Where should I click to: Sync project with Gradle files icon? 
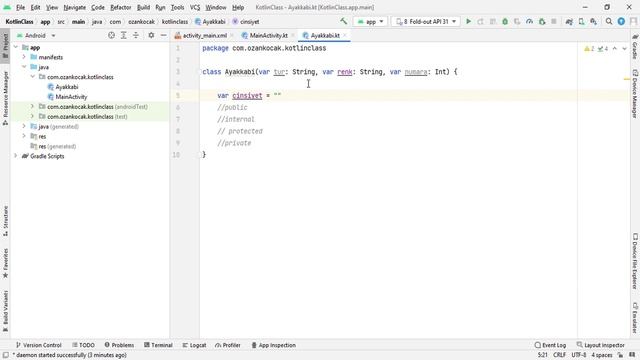[569, 21]
